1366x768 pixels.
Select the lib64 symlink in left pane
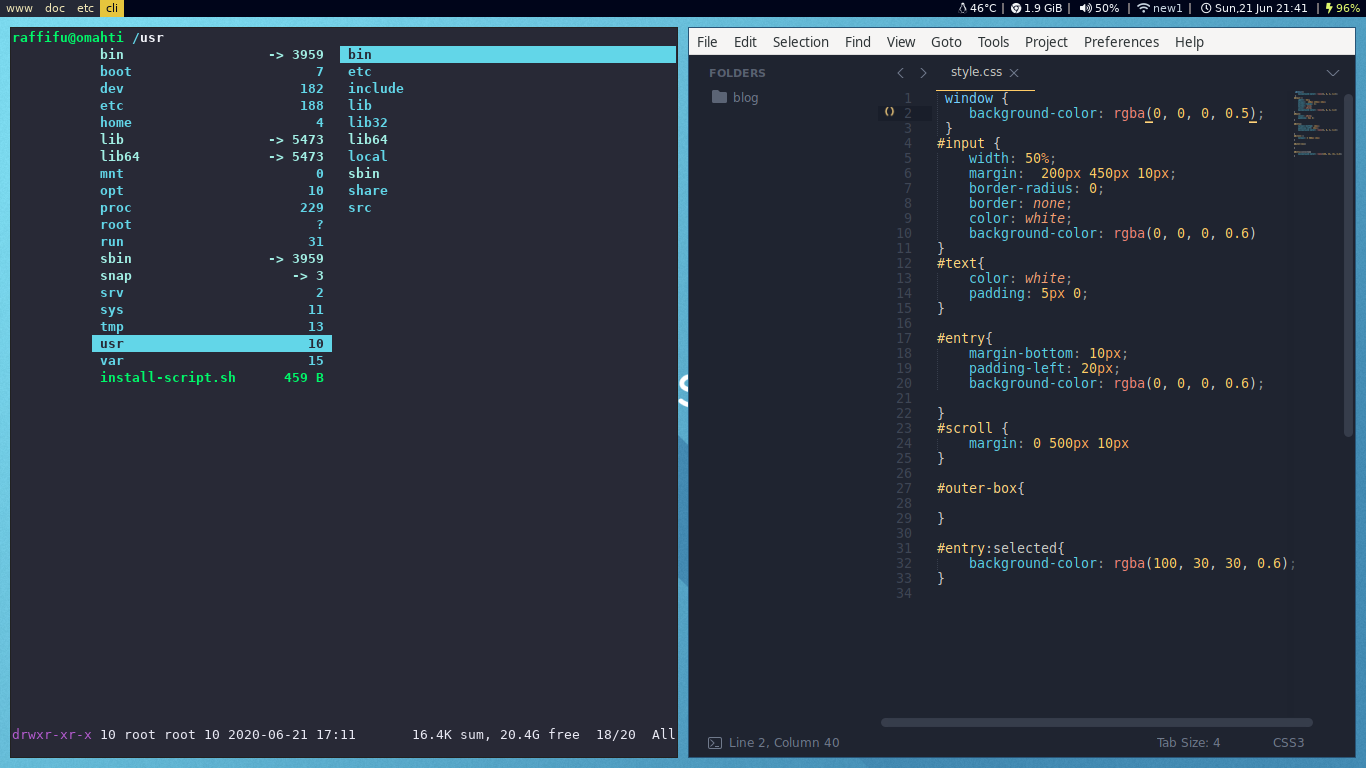point(212,156)
